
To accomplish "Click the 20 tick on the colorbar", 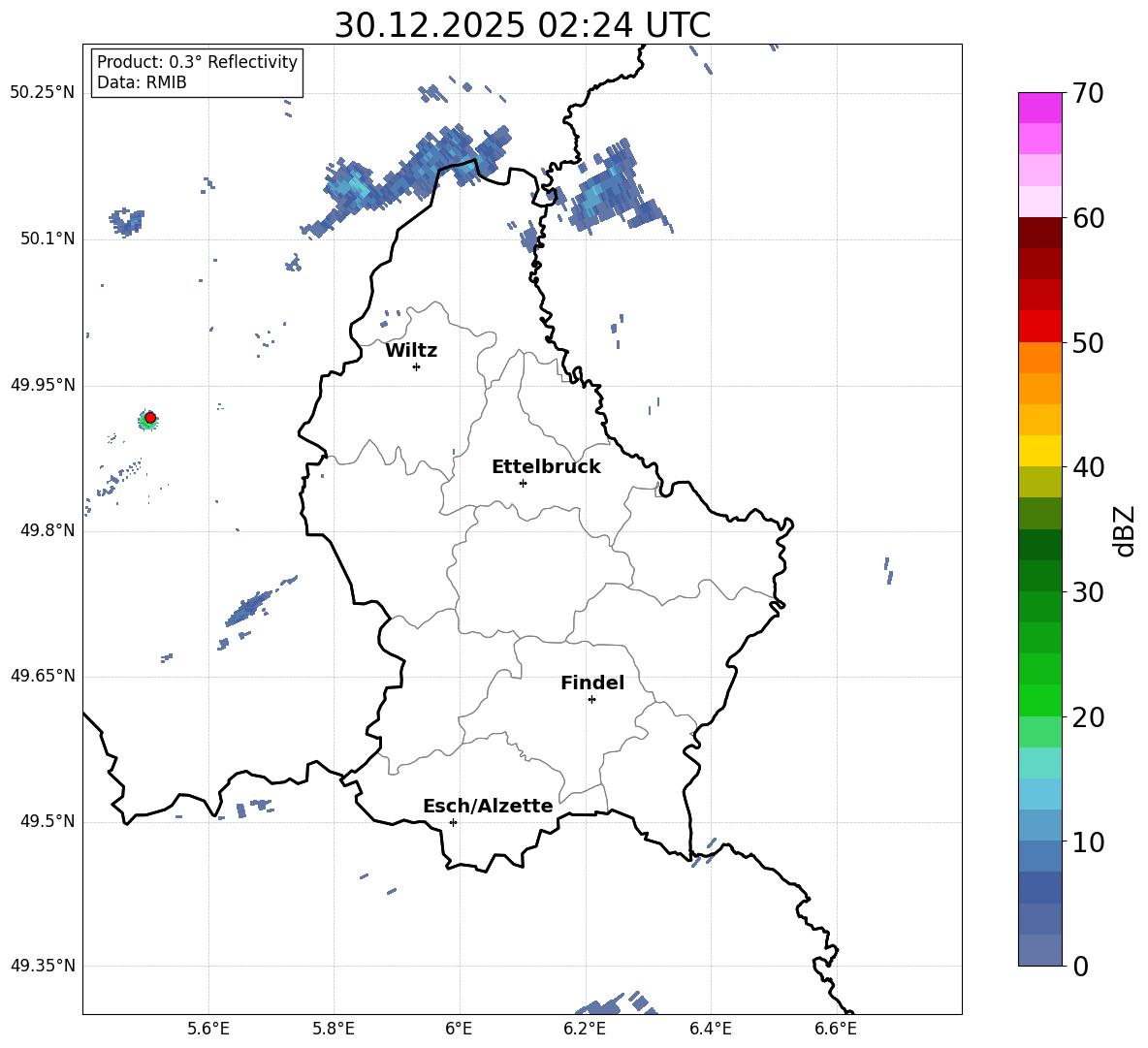I will [x=1088, y=717].
